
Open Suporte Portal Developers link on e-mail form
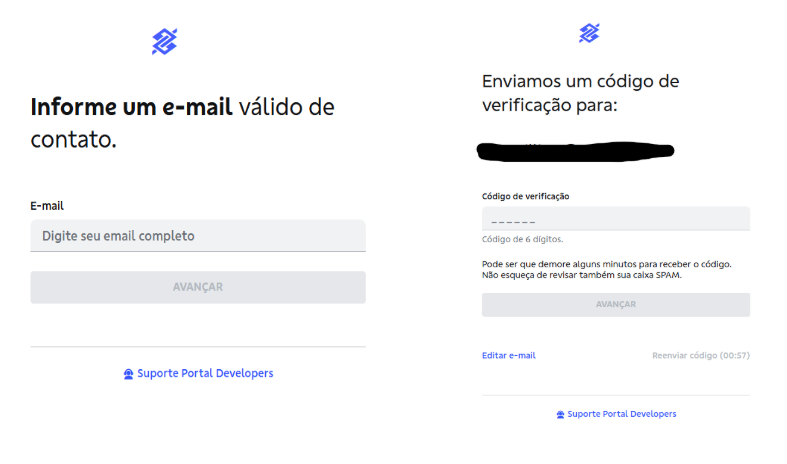point(205,373)
